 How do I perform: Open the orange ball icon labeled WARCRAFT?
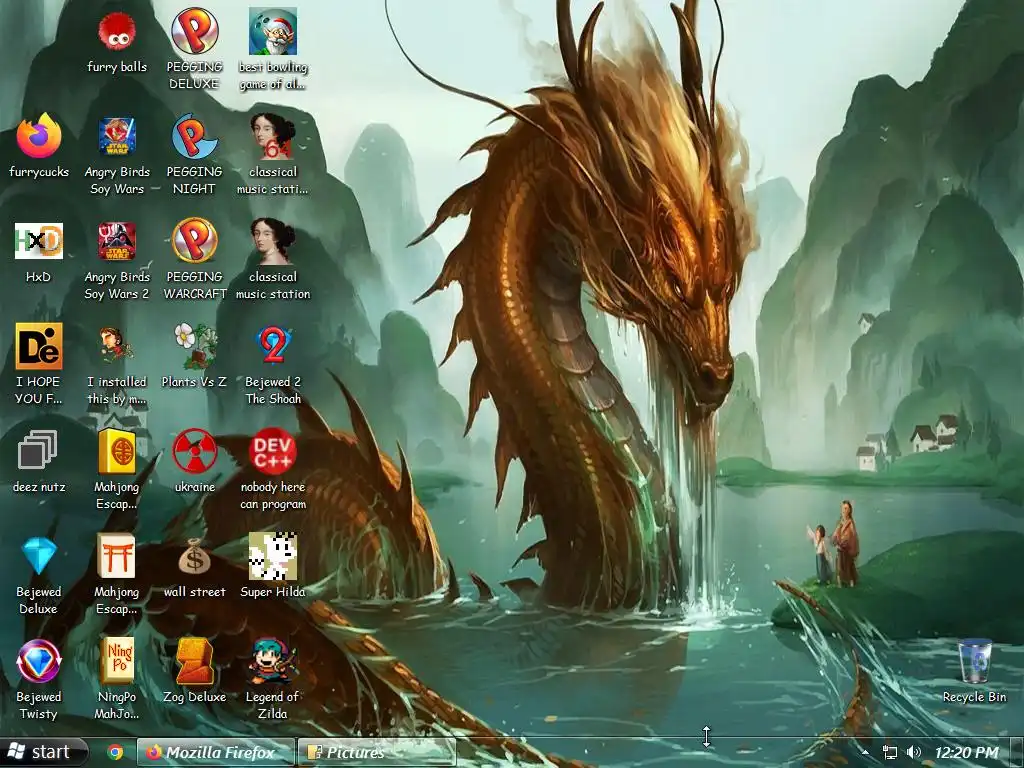[x=195, y=241]
